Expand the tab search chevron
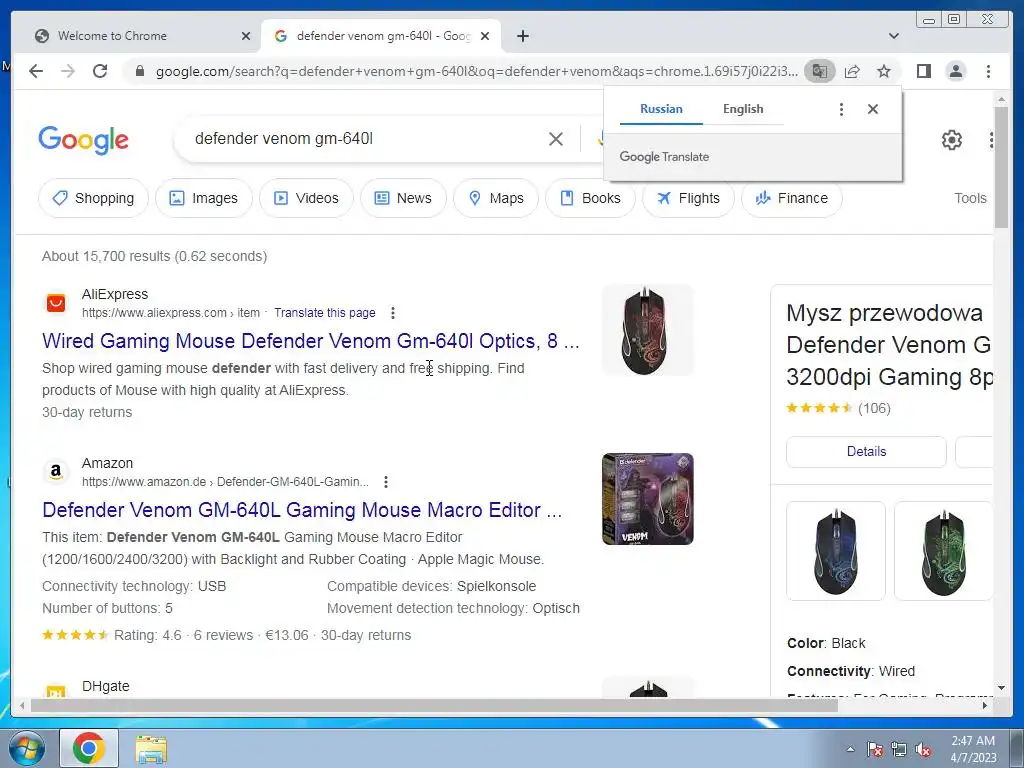This screenshot has width=1024, height=768. (893, 36)
